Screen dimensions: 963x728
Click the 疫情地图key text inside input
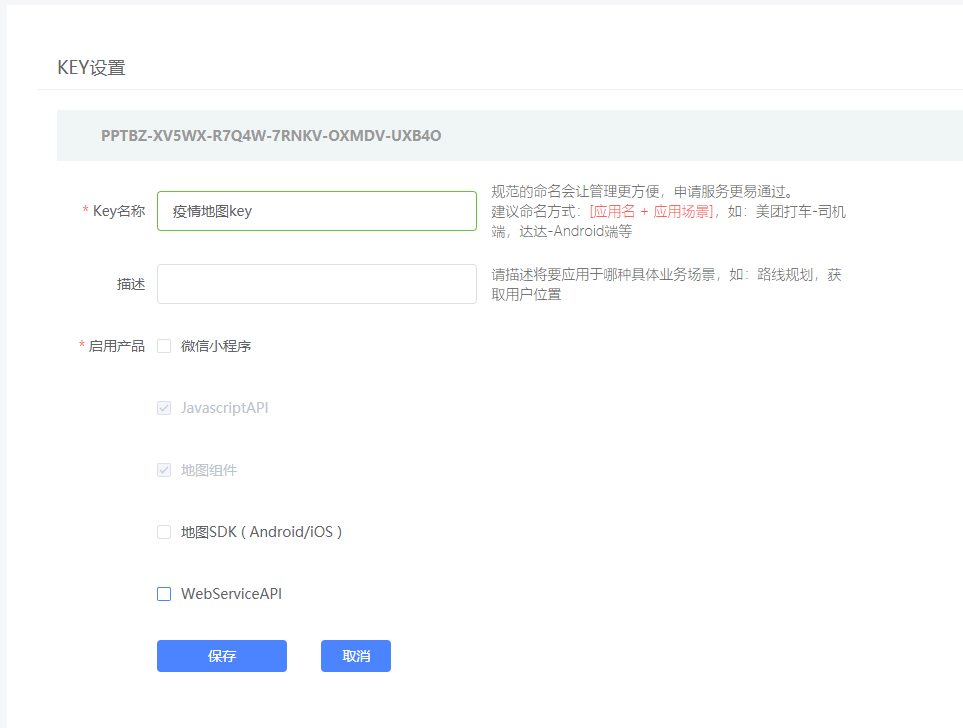click(x=210, y=211)
